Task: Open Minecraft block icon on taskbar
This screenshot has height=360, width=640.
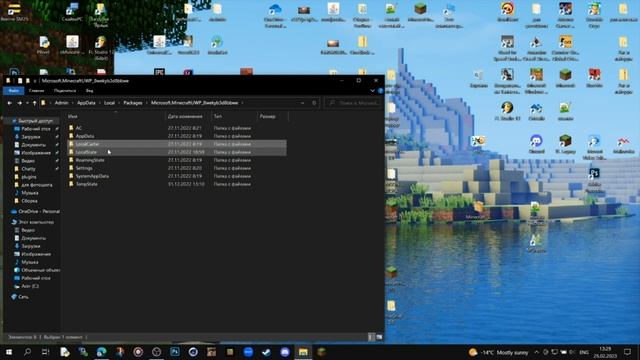Action: point(321,352)
